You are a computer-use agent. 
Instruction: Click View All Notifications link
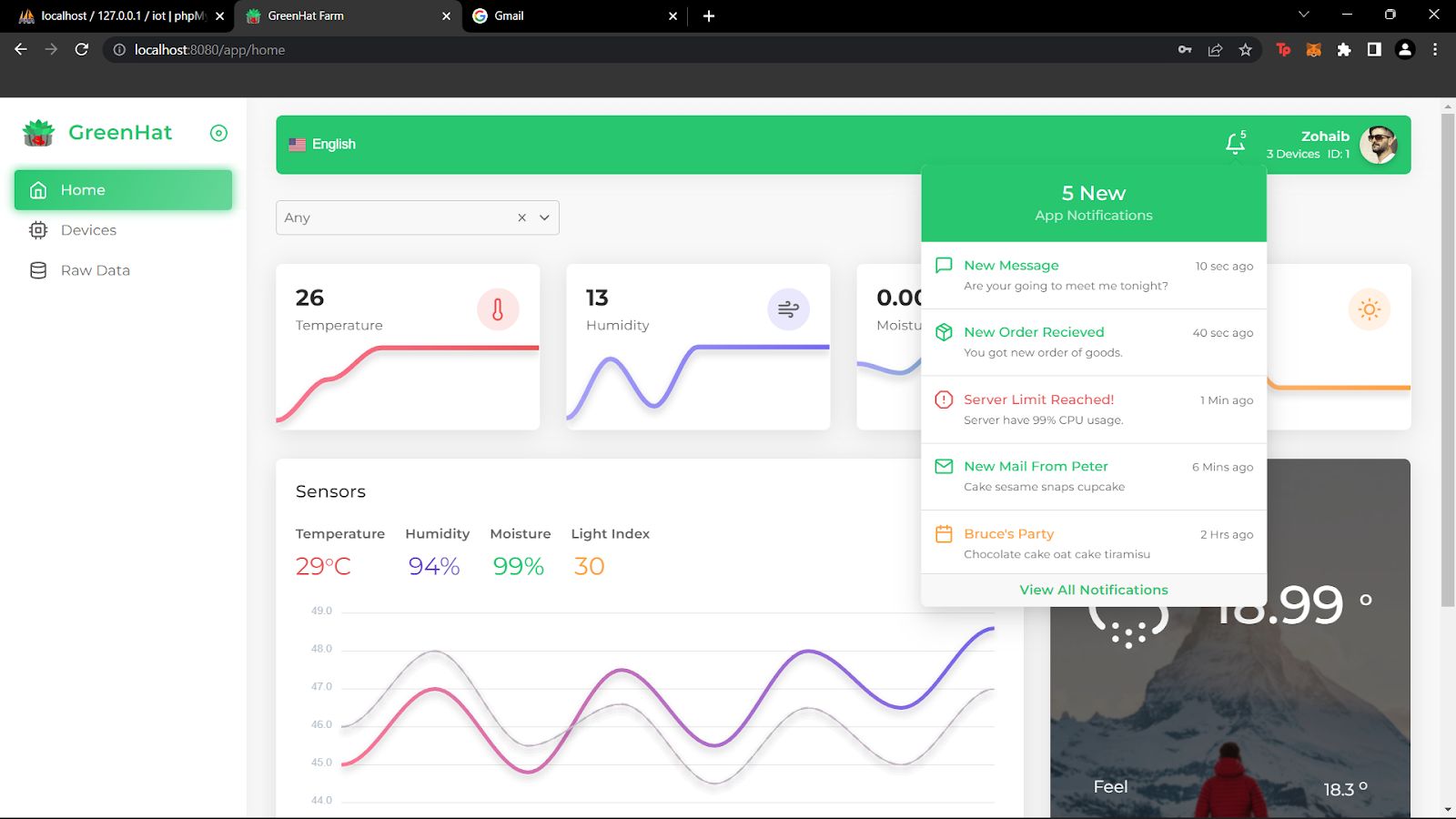(1093, 590)
